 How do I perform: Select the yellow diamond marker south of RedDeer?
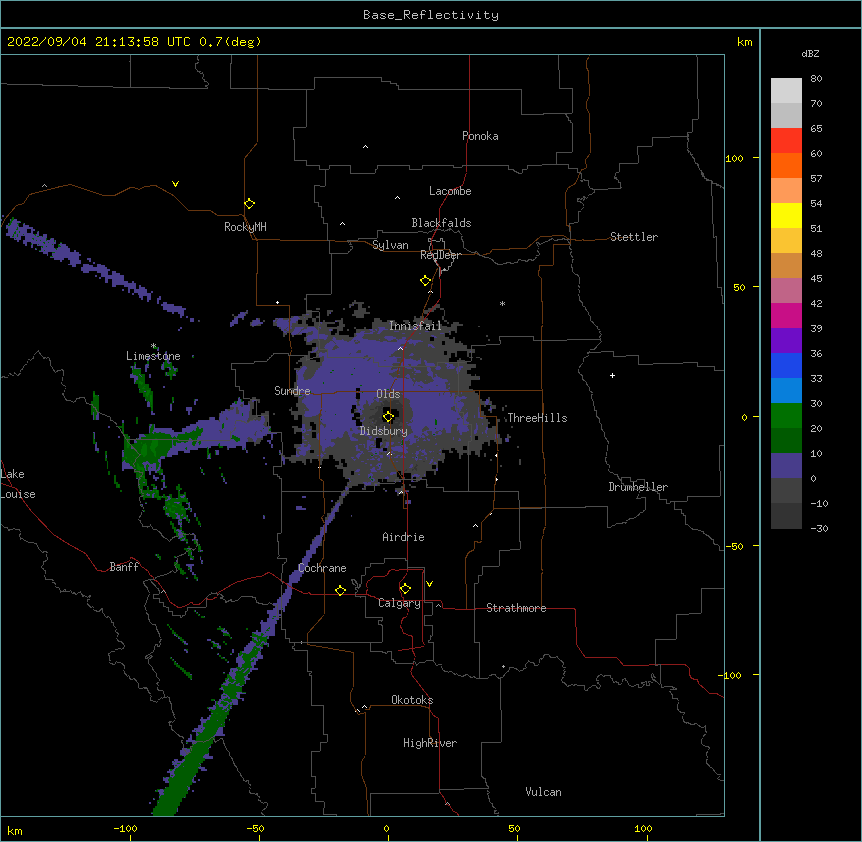click(425, 281)
